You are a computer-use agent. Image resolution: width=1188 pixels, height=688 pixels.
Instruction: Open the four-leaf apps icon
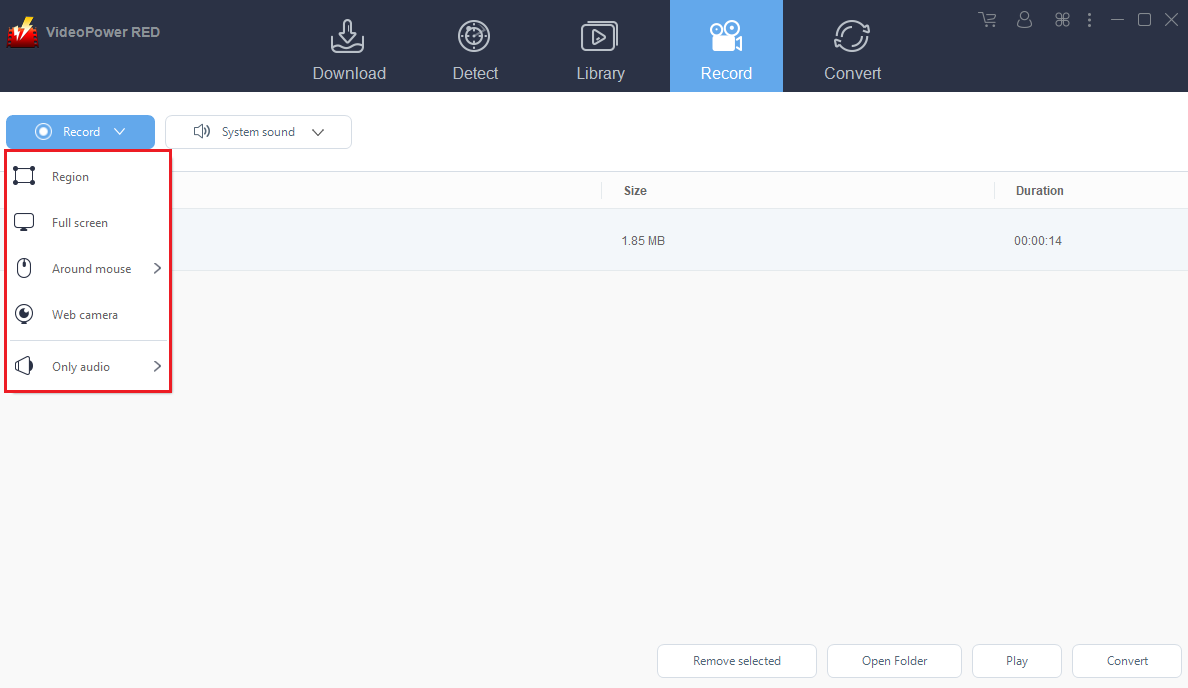pos(1062,20)
